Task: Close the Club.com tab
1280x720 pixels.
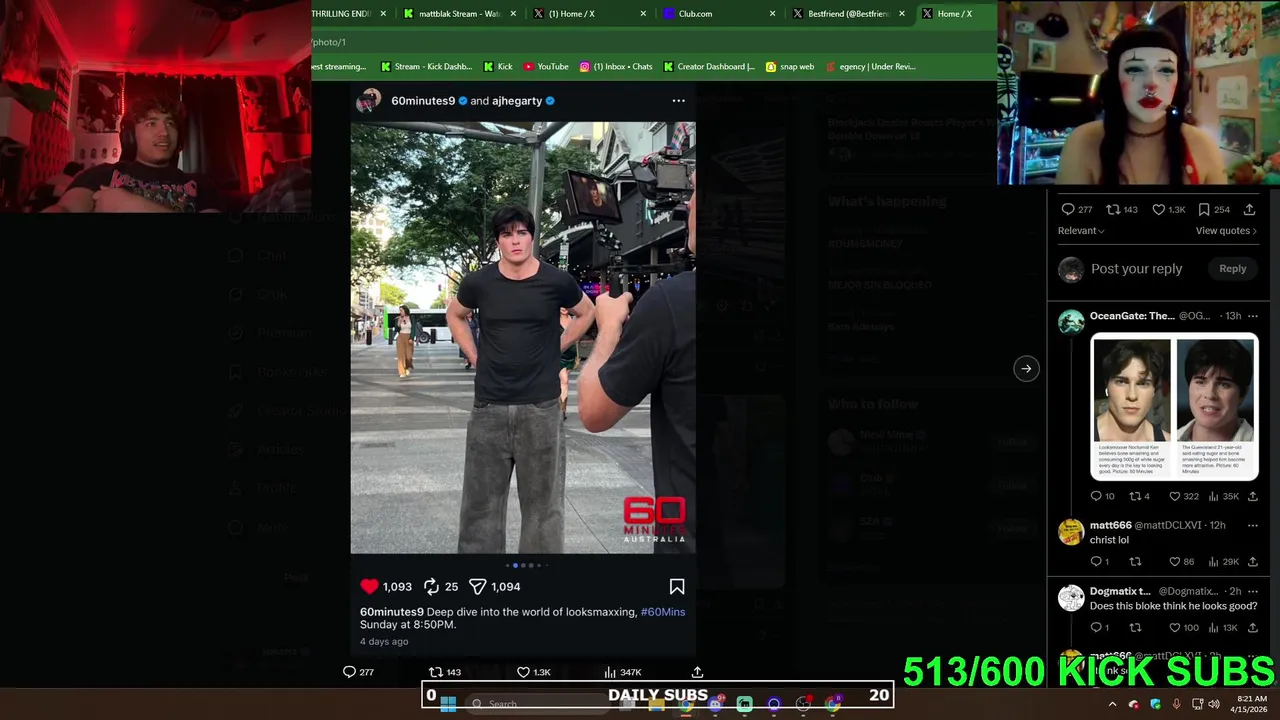Action: click(772, 14)
